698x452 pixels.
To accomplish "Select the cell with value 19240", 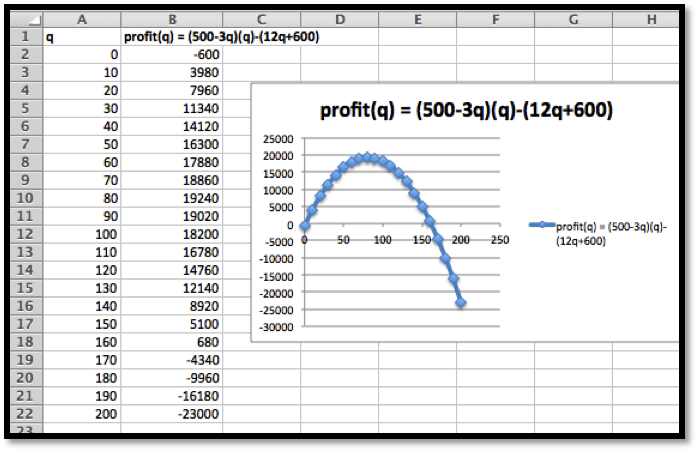I will point(171,197).
